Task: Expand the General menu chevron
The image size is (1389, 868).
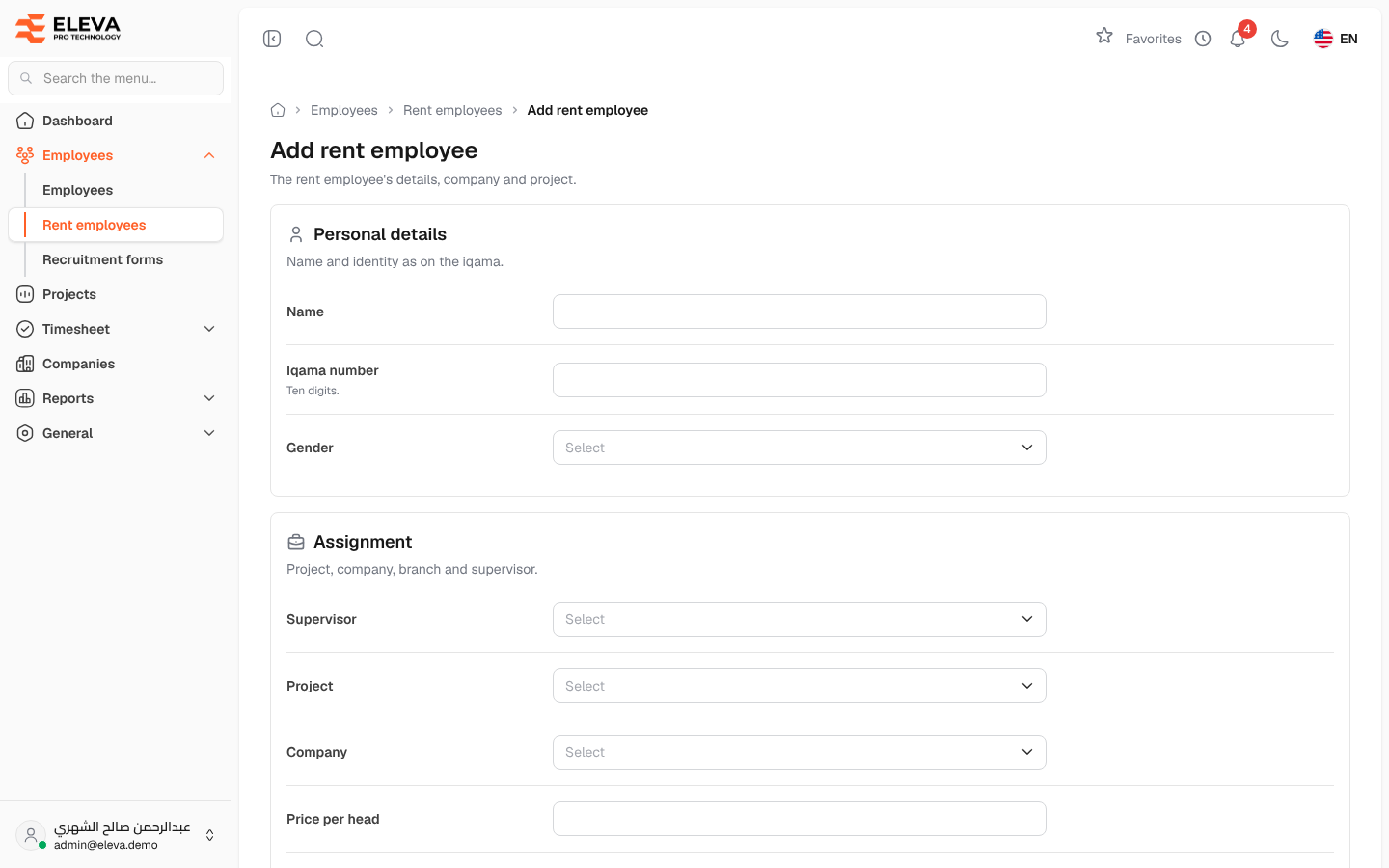Action: pyautogui.click(x=209, y=433)
